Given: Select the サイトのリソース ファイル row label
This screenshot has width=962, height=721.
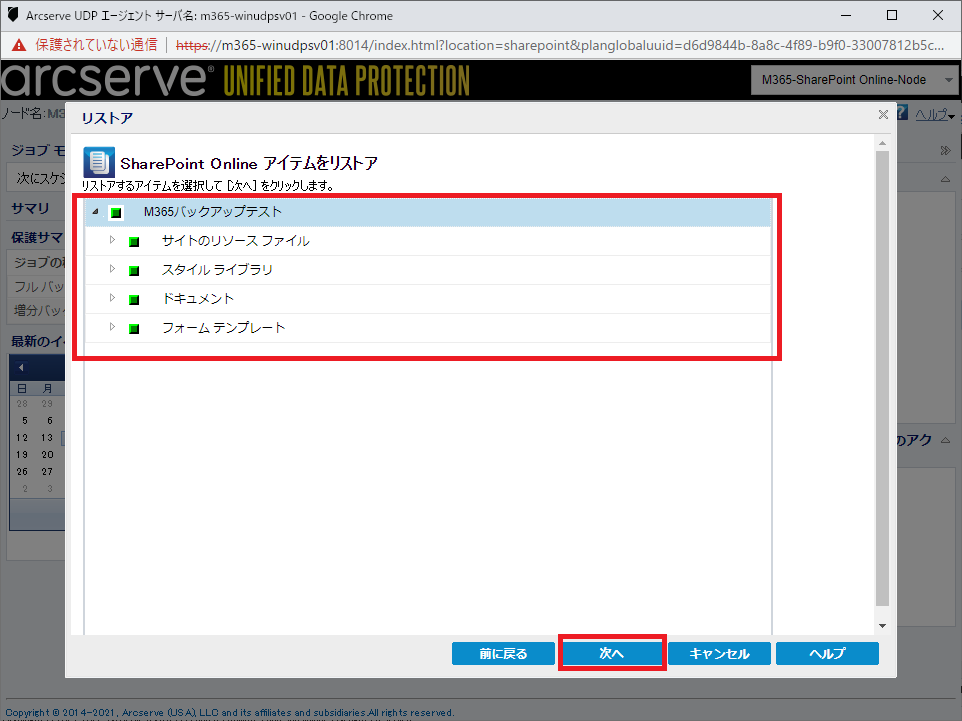Looking at the screenshot, I should [x=236, y=241].
